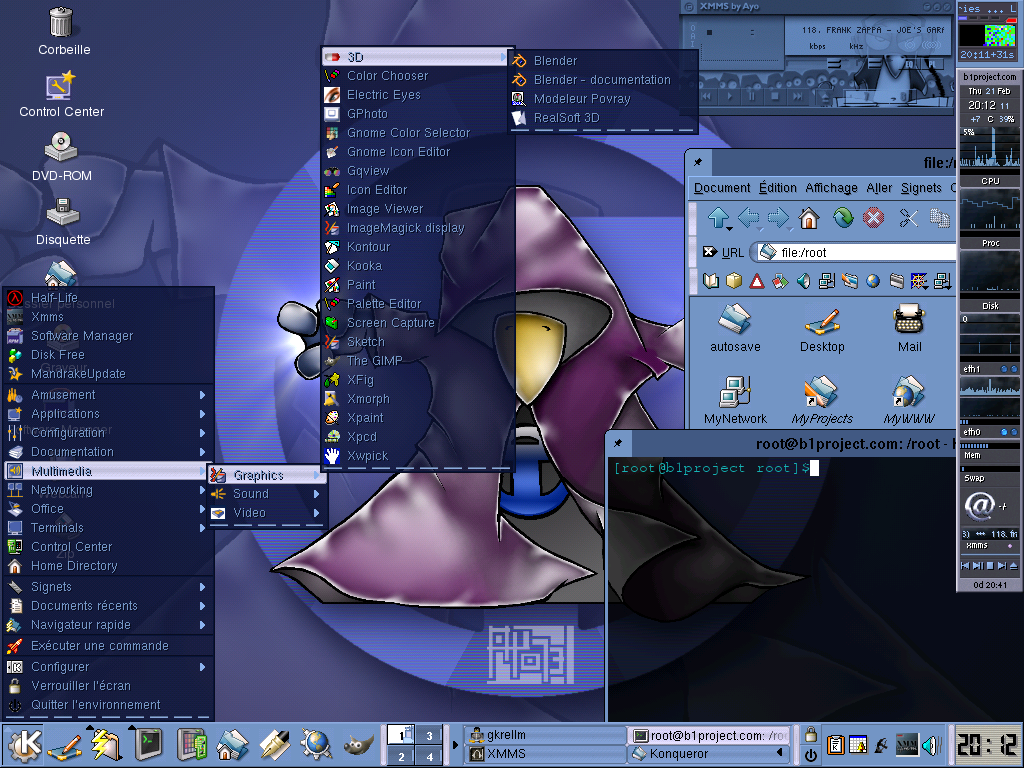Click Exécuter une commande entry
The height and width of the screenshot is (768, 1024).
coord(108,646)
